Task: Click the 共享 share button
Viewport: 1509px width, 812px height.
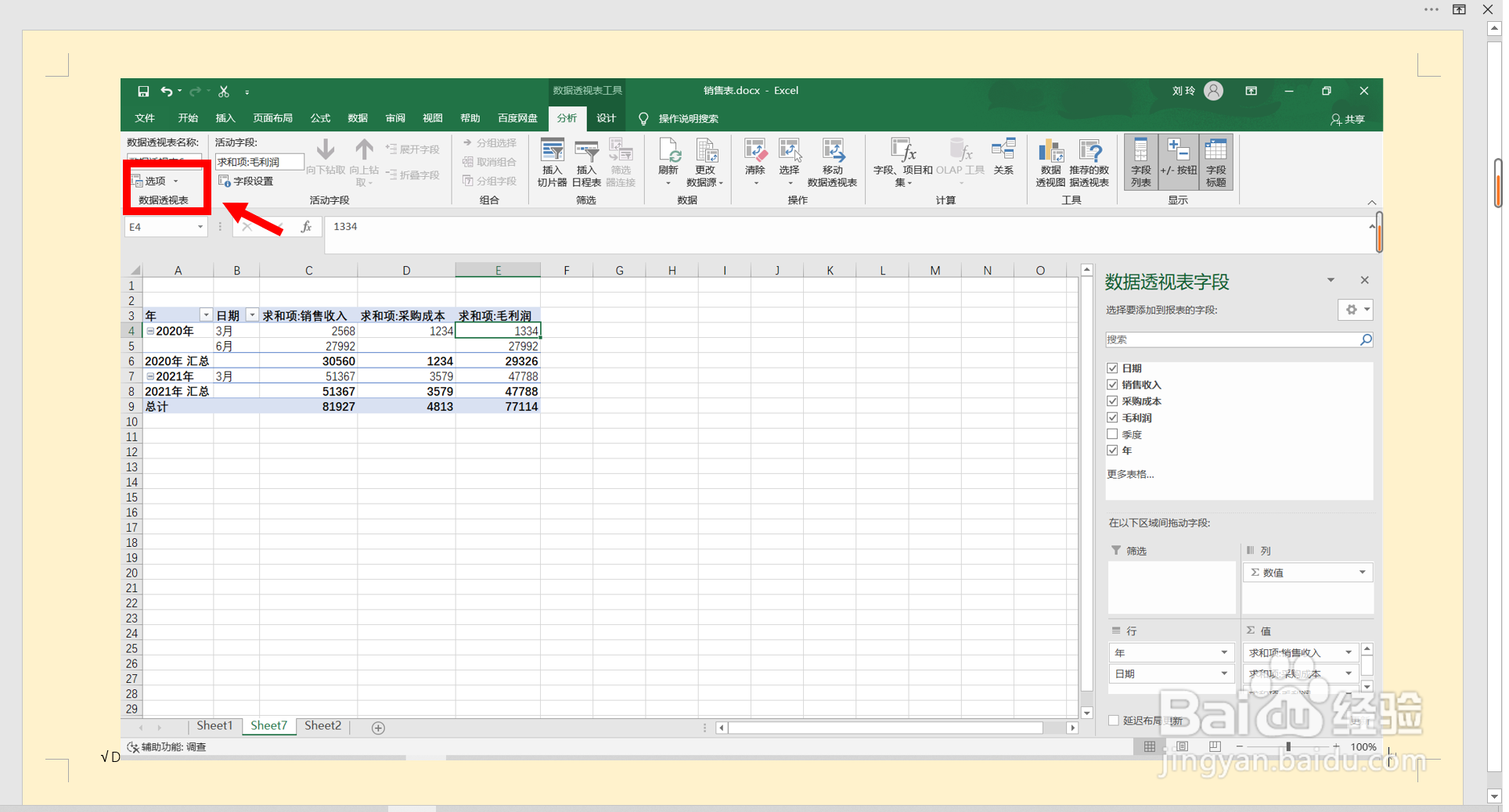Action: pyautogui.click(x=1348, y=120)
